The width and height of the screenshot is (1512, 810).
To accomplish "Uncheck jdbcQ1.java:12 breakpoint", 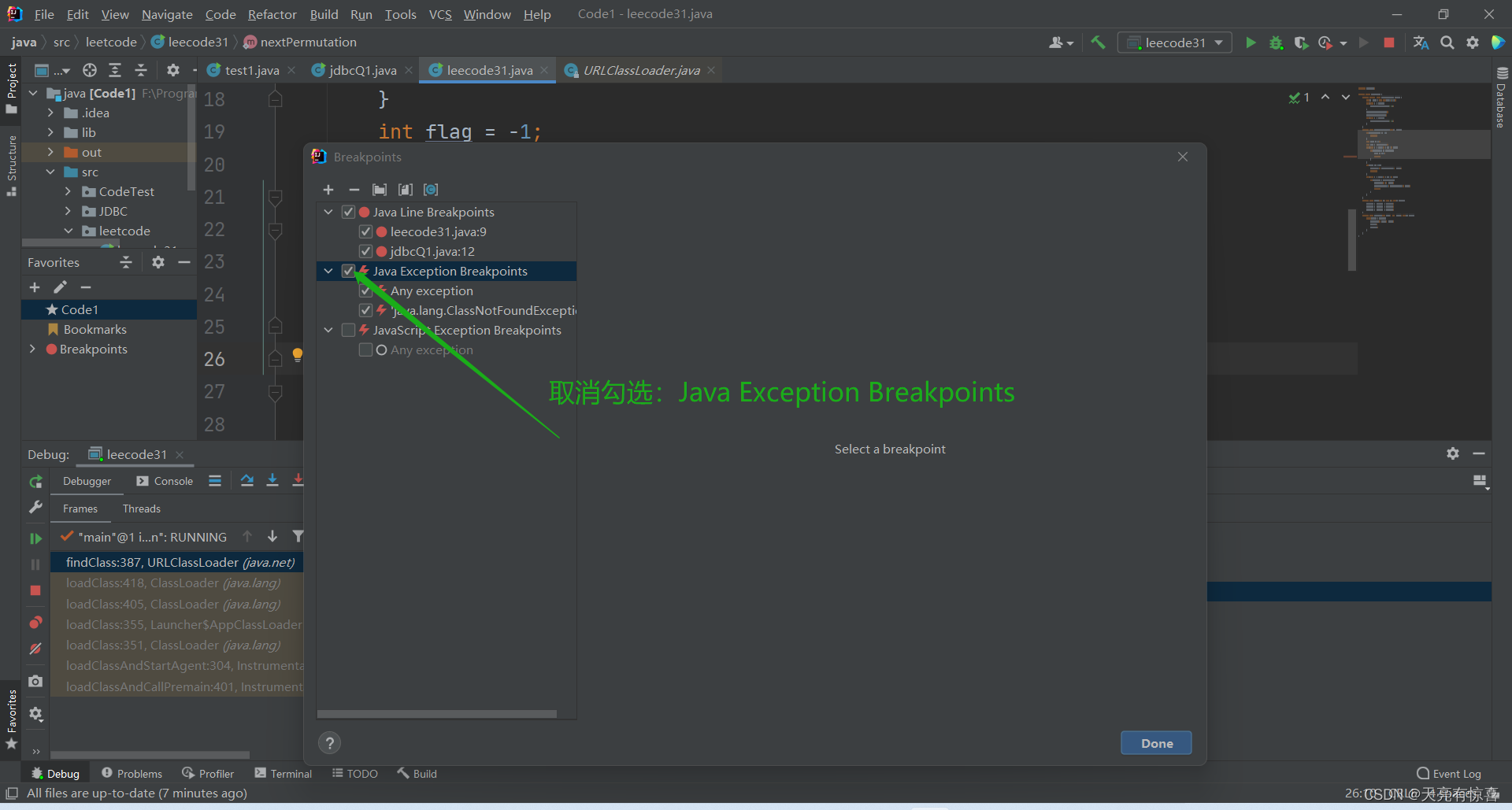I will coord(365,251).
